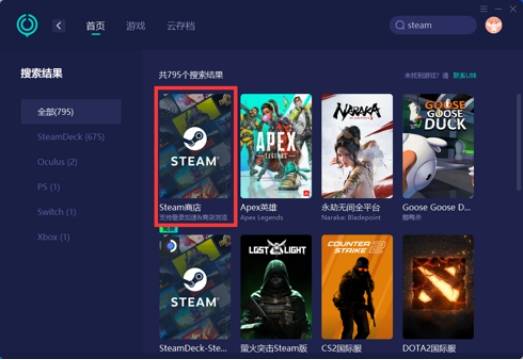Switch to the 云存档 tab
523x360 pixels.
click(181, 26)
